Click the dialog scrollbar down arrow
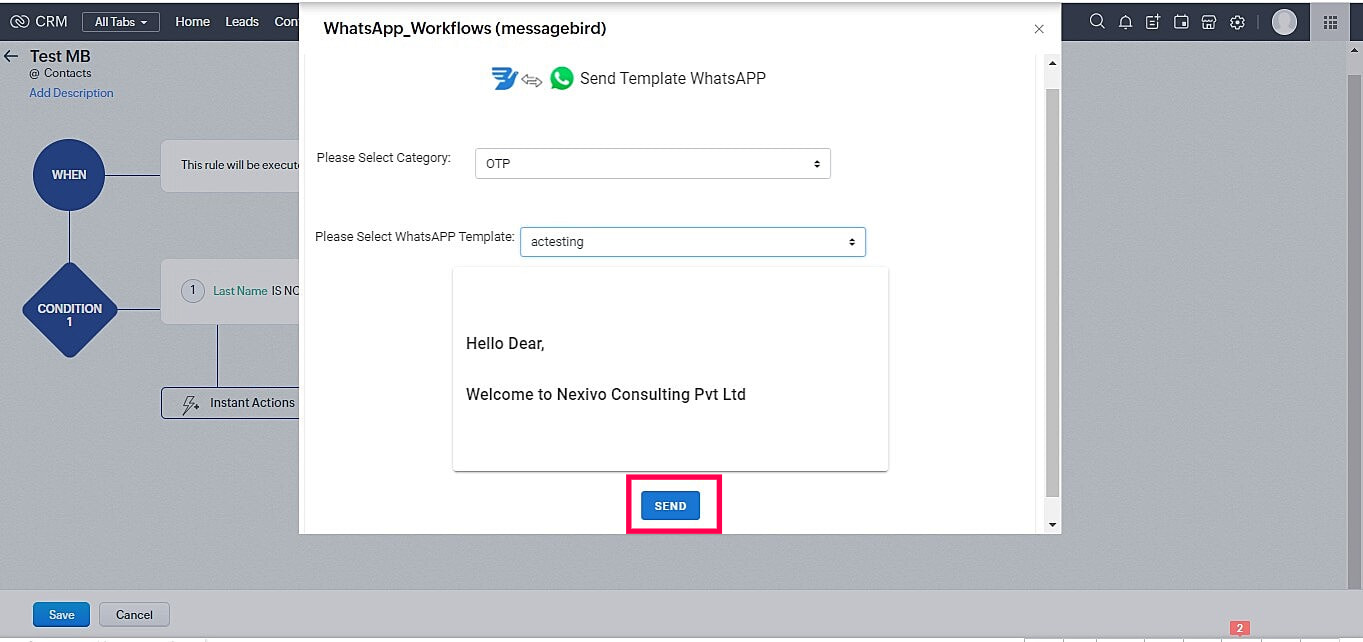 tap(1051, 524)
